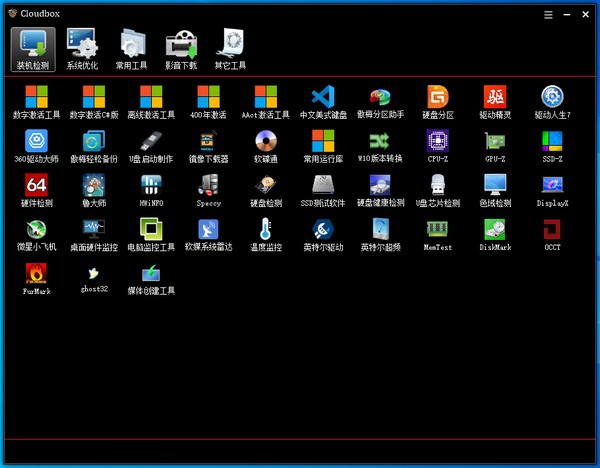Viewport: 600px width, 468px height.
Task: Launch W10版本转换
Action: point(380,146)
